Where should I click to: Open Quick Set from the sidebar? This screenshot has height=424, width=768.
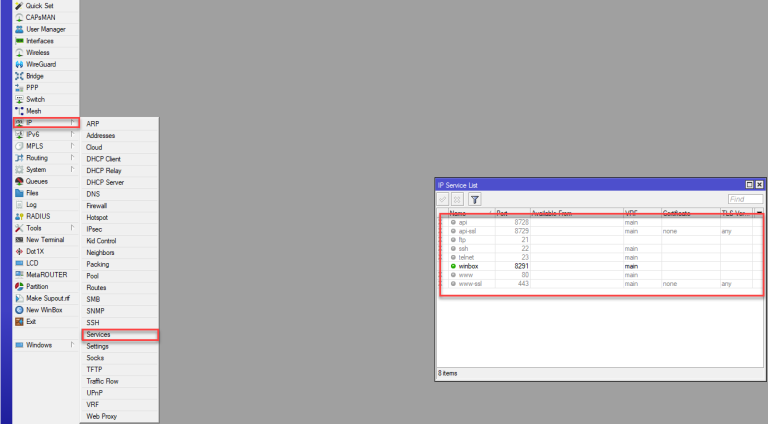point(40,6)
